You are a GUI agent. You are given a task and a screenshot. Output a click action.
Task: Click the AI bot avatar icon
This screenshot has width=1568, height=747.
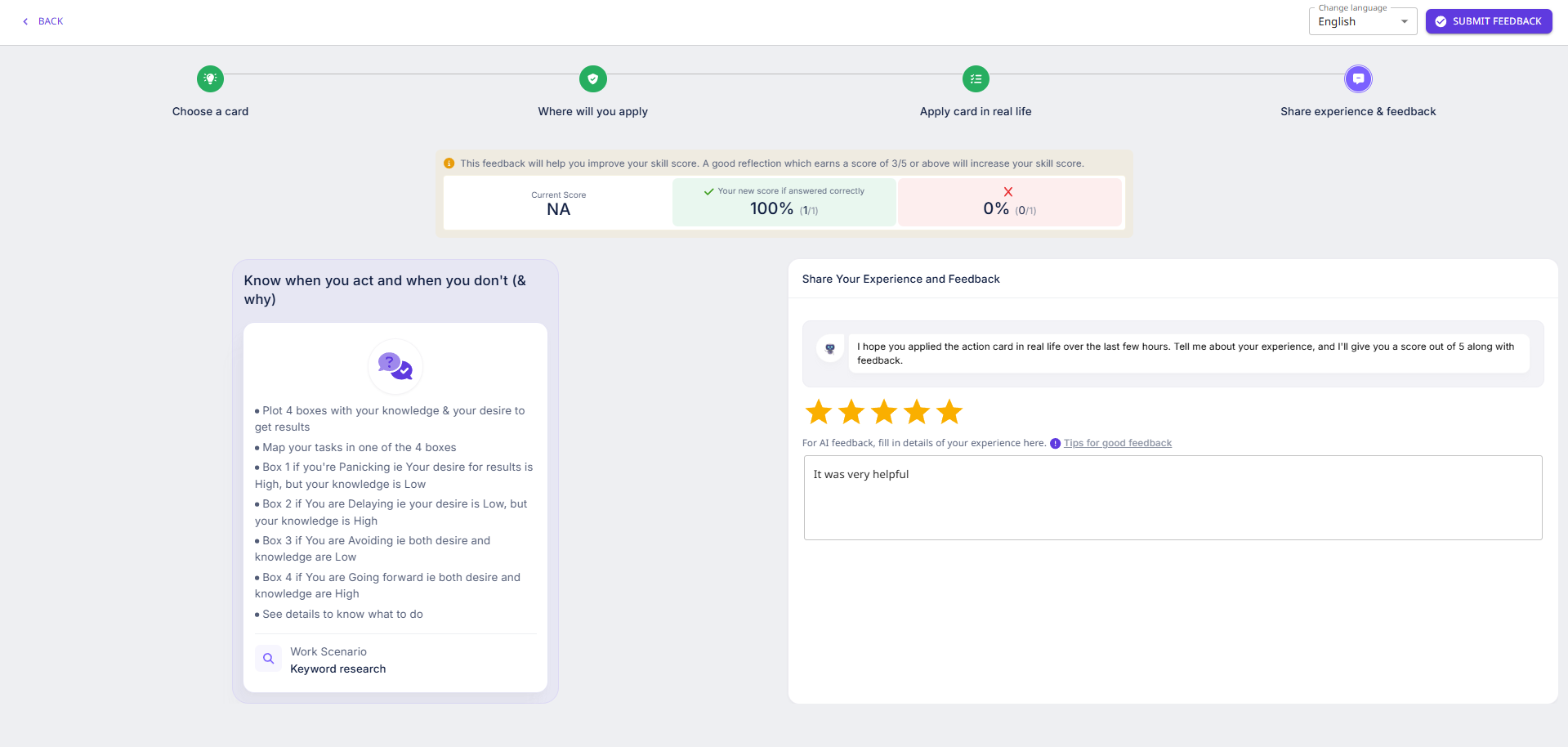(x=830, y=349)
